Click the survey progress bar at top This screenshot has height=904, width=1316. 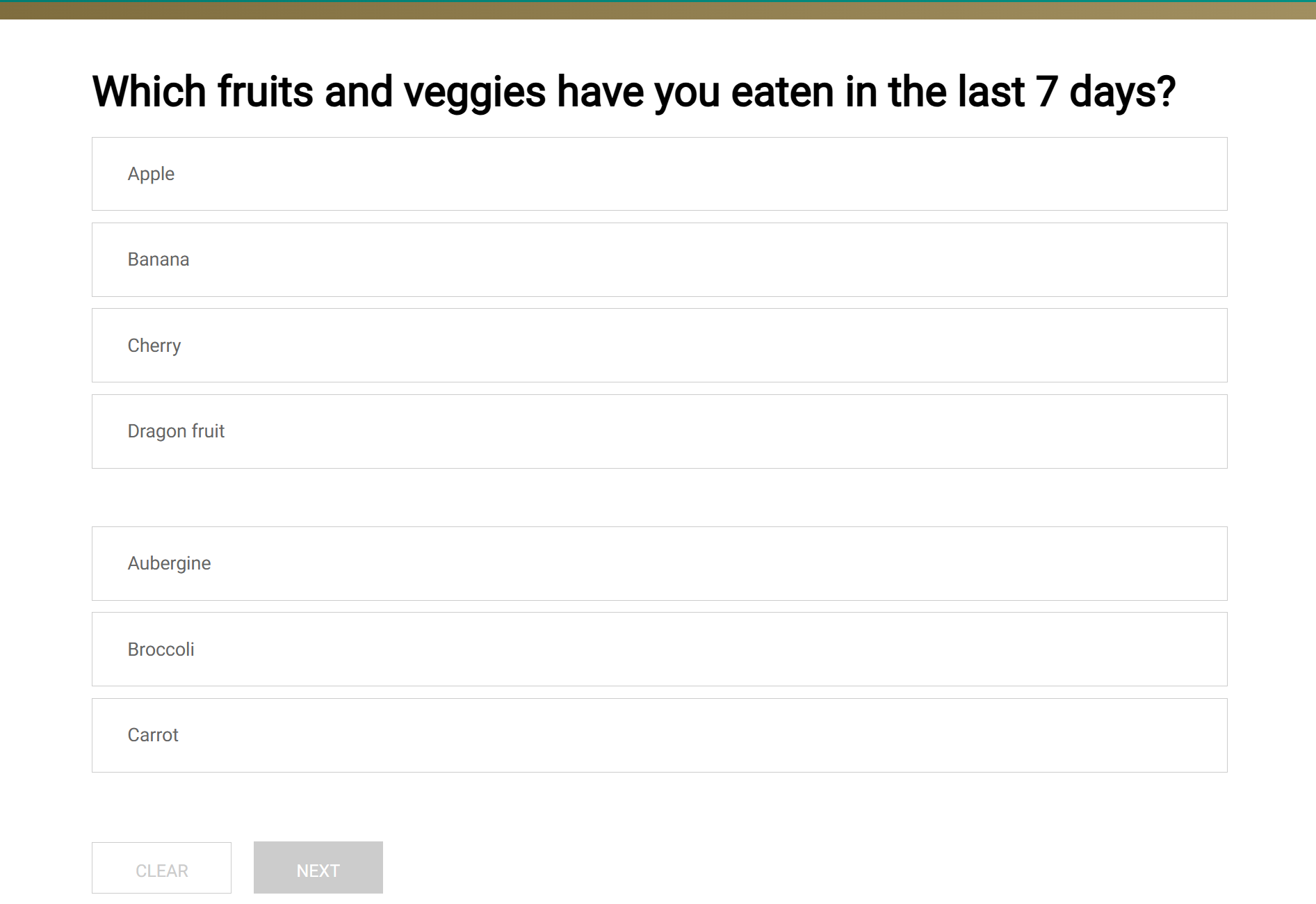coord(658,10)
